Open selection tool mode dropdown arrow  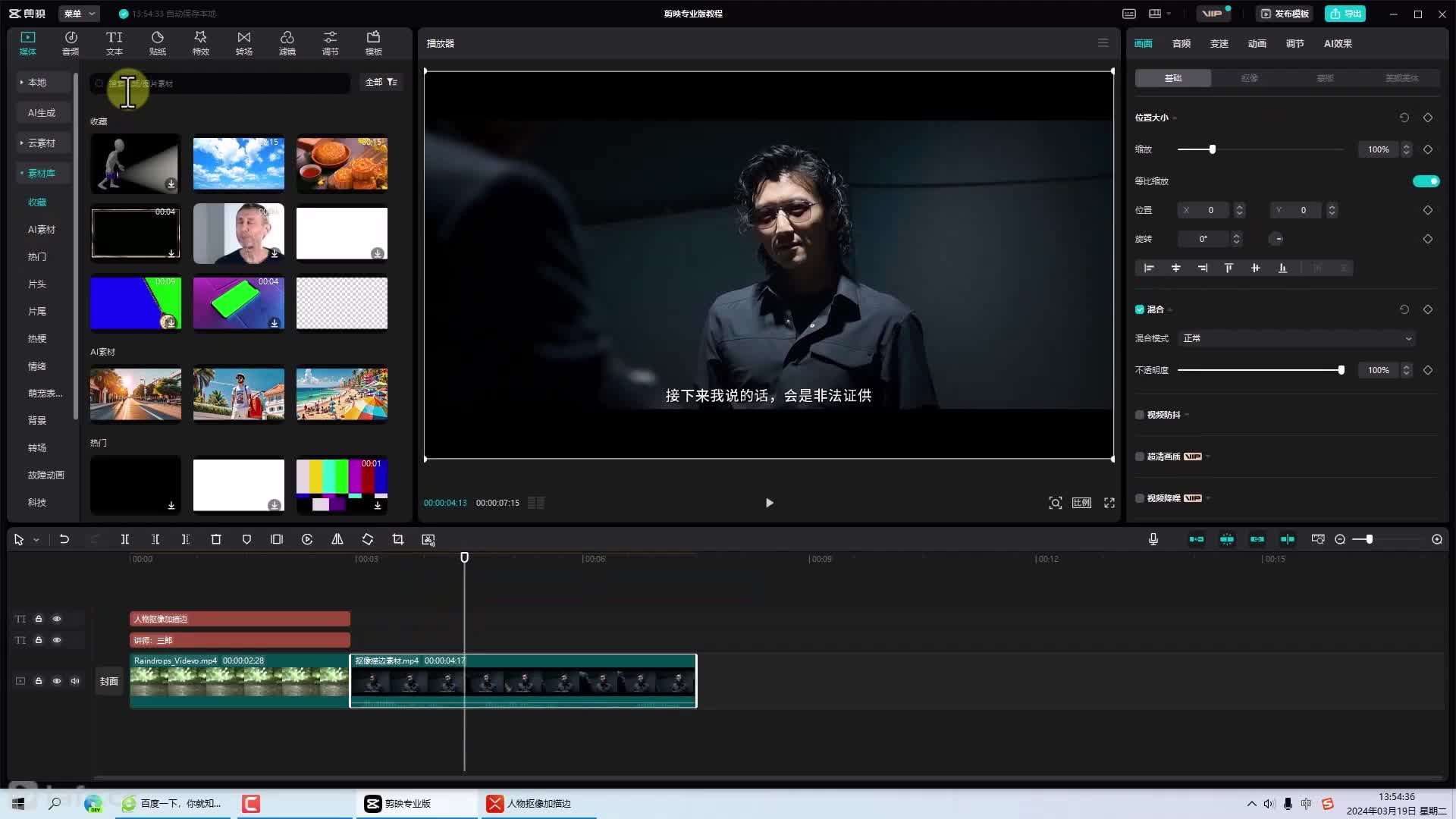pyautogui.click(x=36, y=540)
